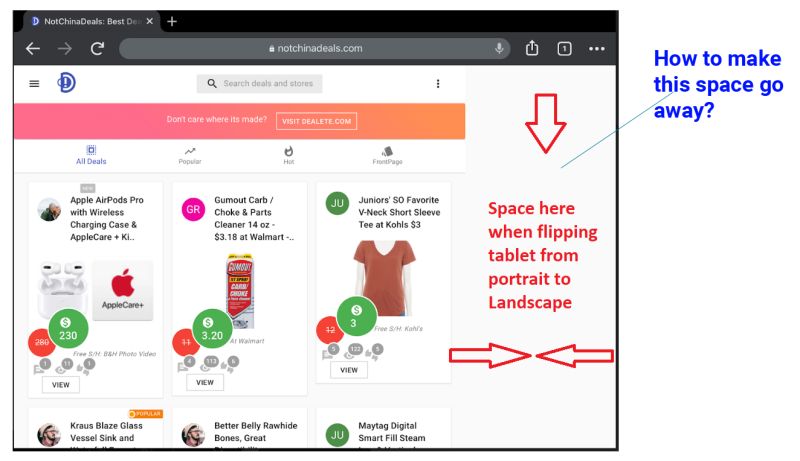Click the 'Free S/H: Kohl's' text
The image size is (800, 461).
tap(398, 328)
